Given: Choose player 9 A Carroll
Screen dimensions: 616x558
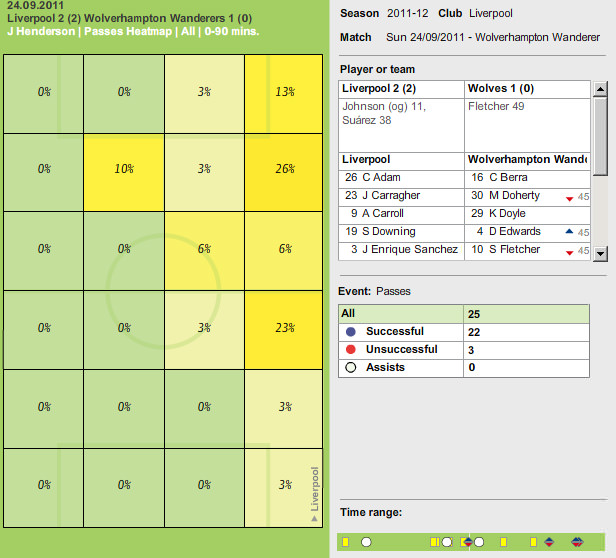Looking at the screenshot, I should click(x=402, y=213).
